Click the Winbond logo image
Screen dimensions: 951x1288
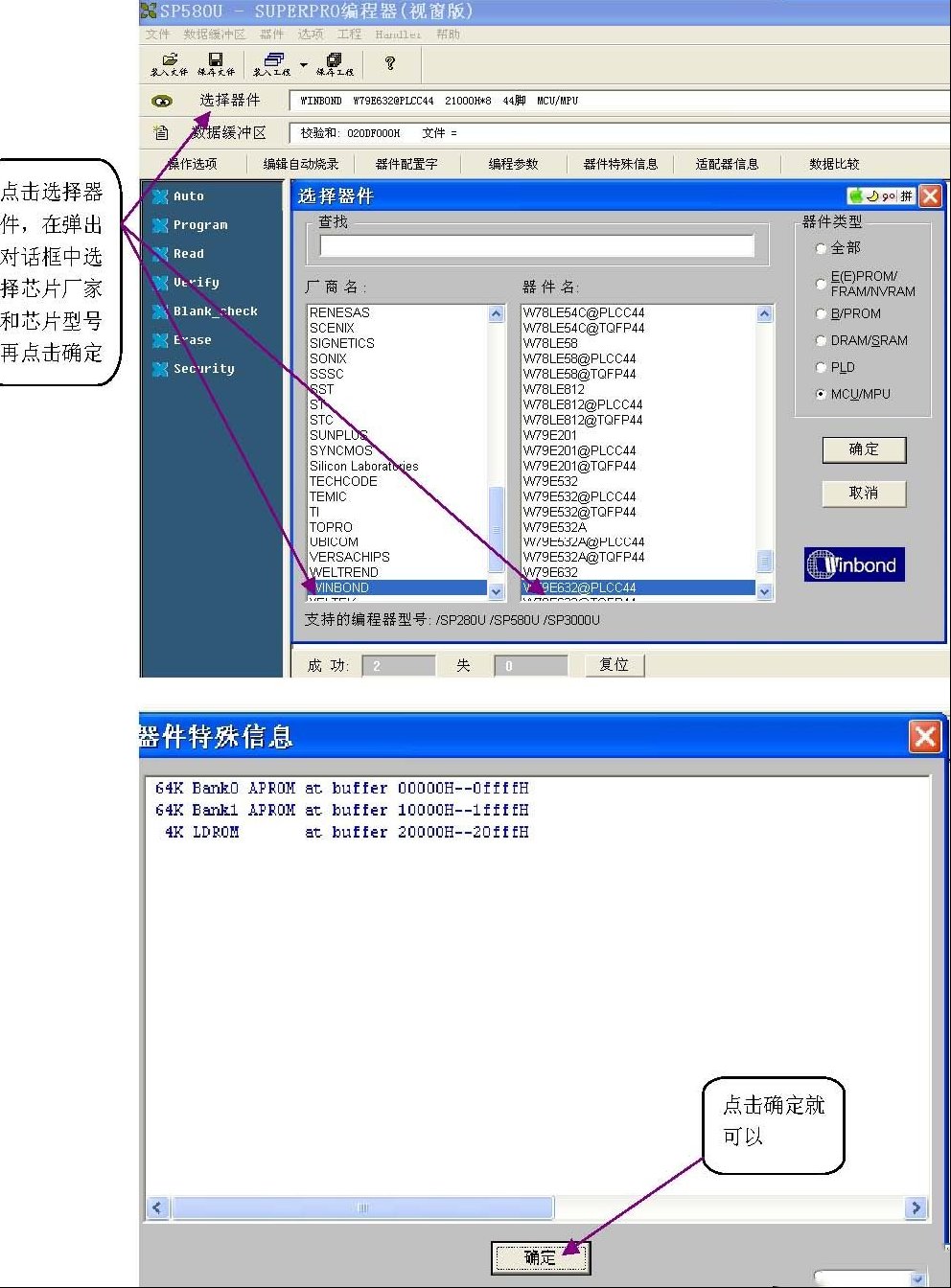coord(854,564)
